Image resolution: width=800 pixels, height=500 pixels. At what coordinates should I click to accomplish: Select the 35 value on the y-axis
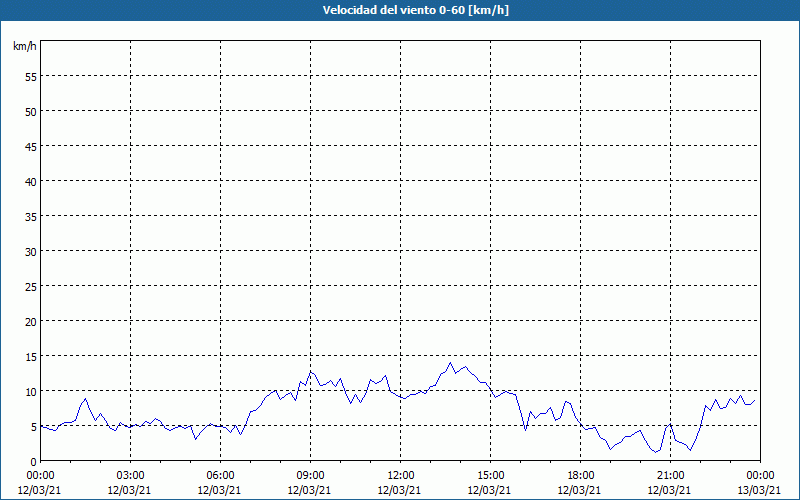tap(30, 217)
